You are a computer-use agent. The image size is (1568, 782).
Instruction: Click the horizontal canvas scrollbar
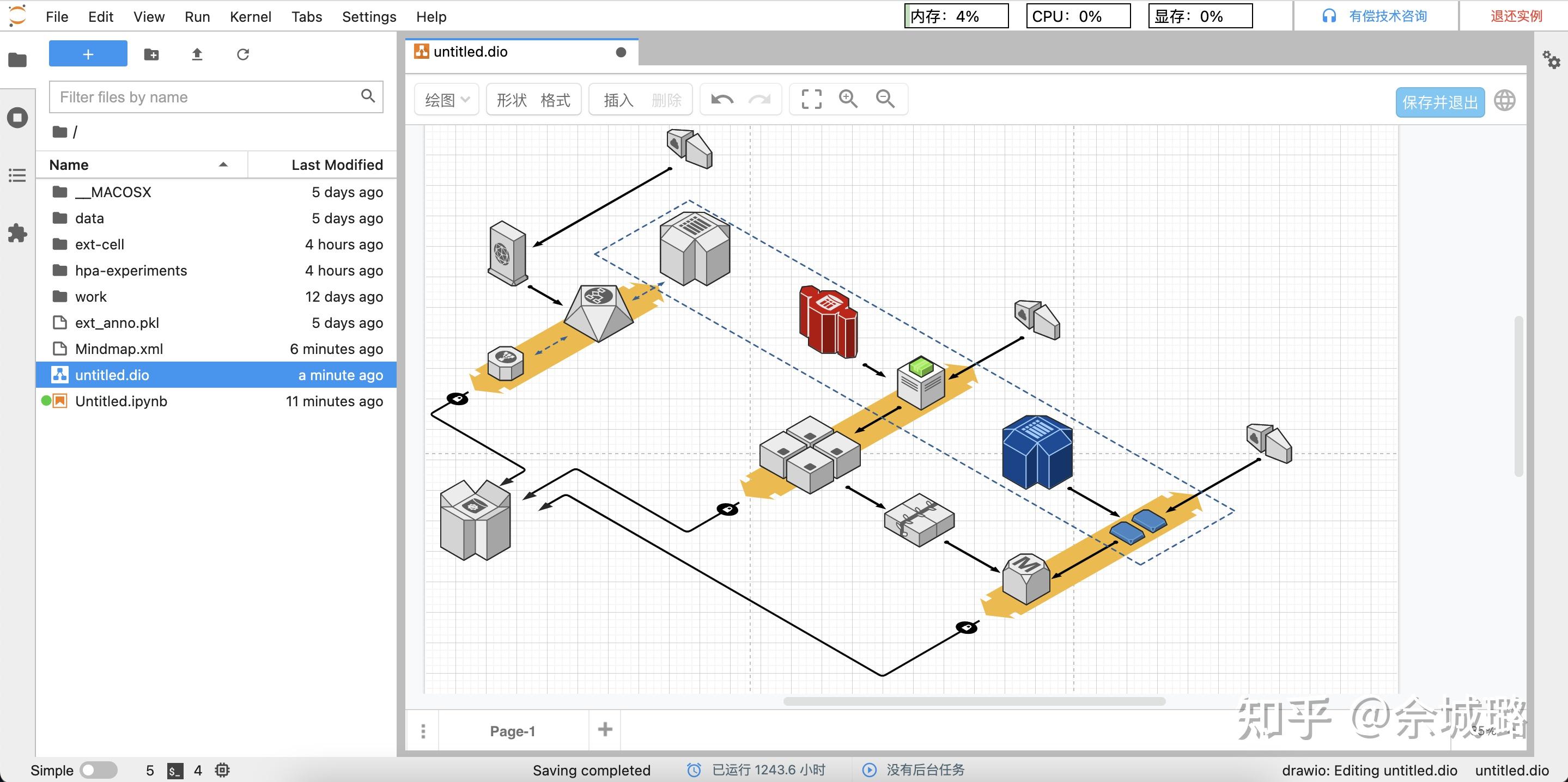click(x=974, y=701)
